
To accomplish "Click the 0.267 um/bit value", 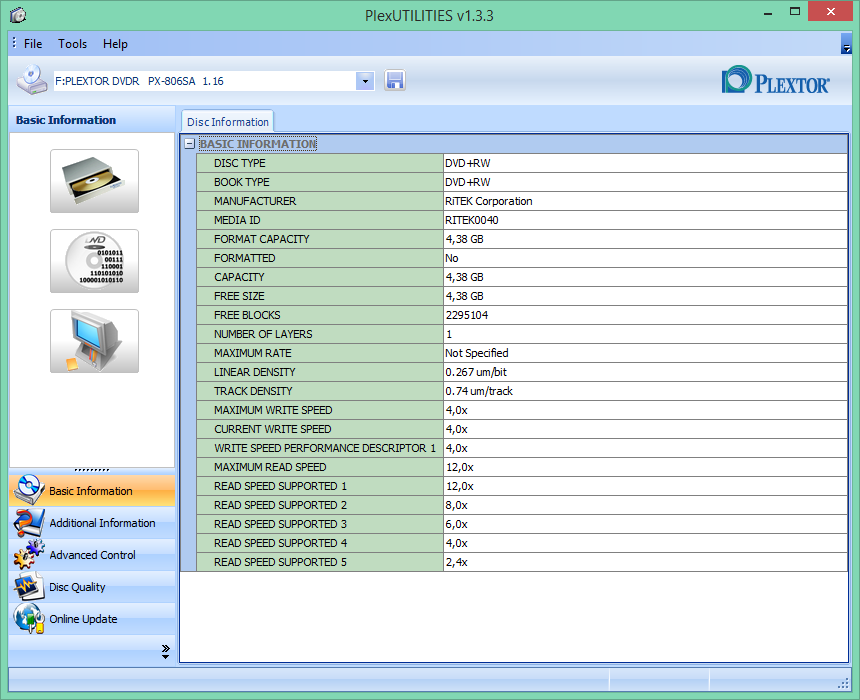I will (476, 372).
